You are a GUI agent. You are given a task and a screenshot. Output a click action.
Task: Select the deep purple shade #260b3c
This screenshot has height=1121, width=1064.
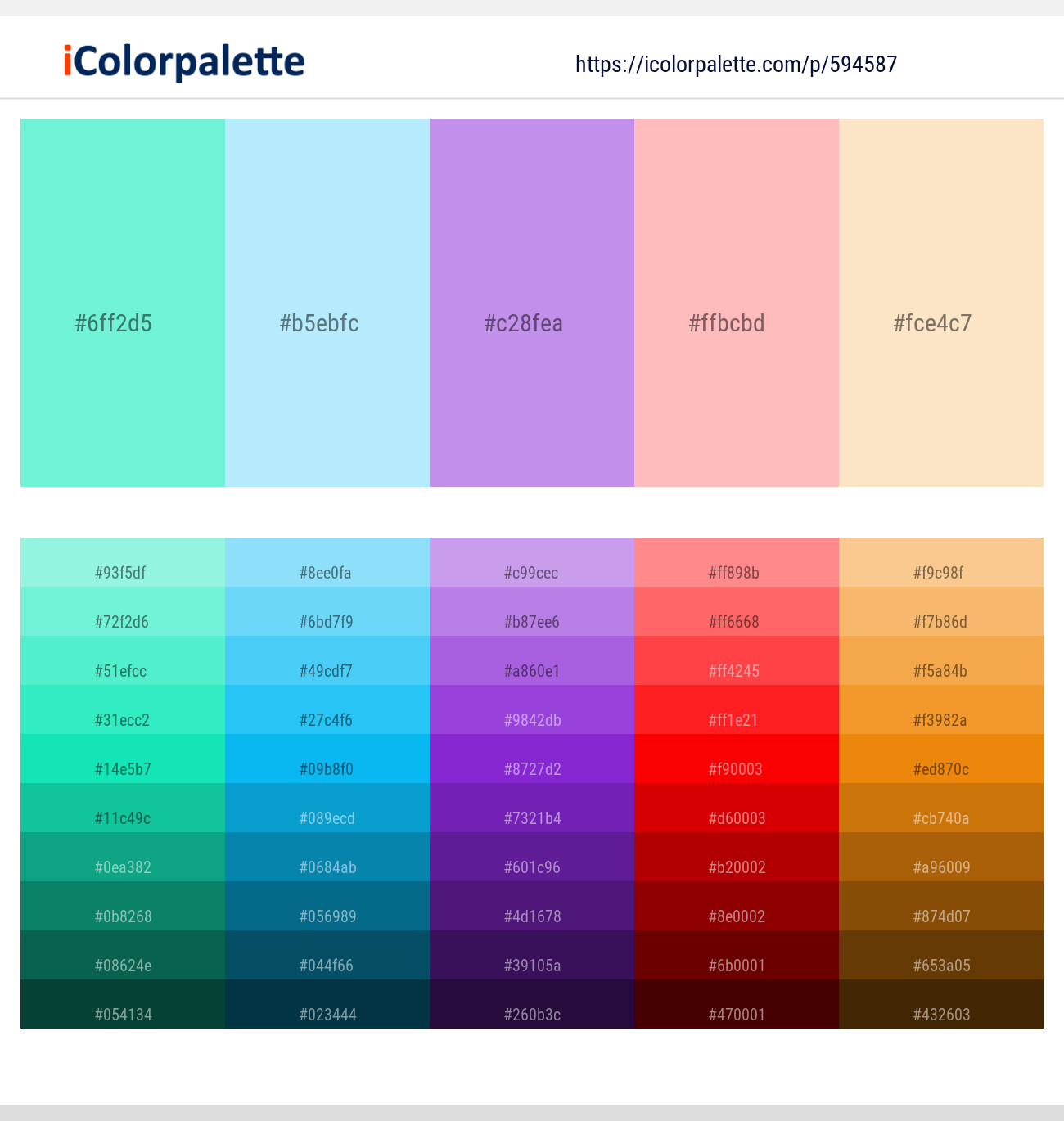point(531,1014)
